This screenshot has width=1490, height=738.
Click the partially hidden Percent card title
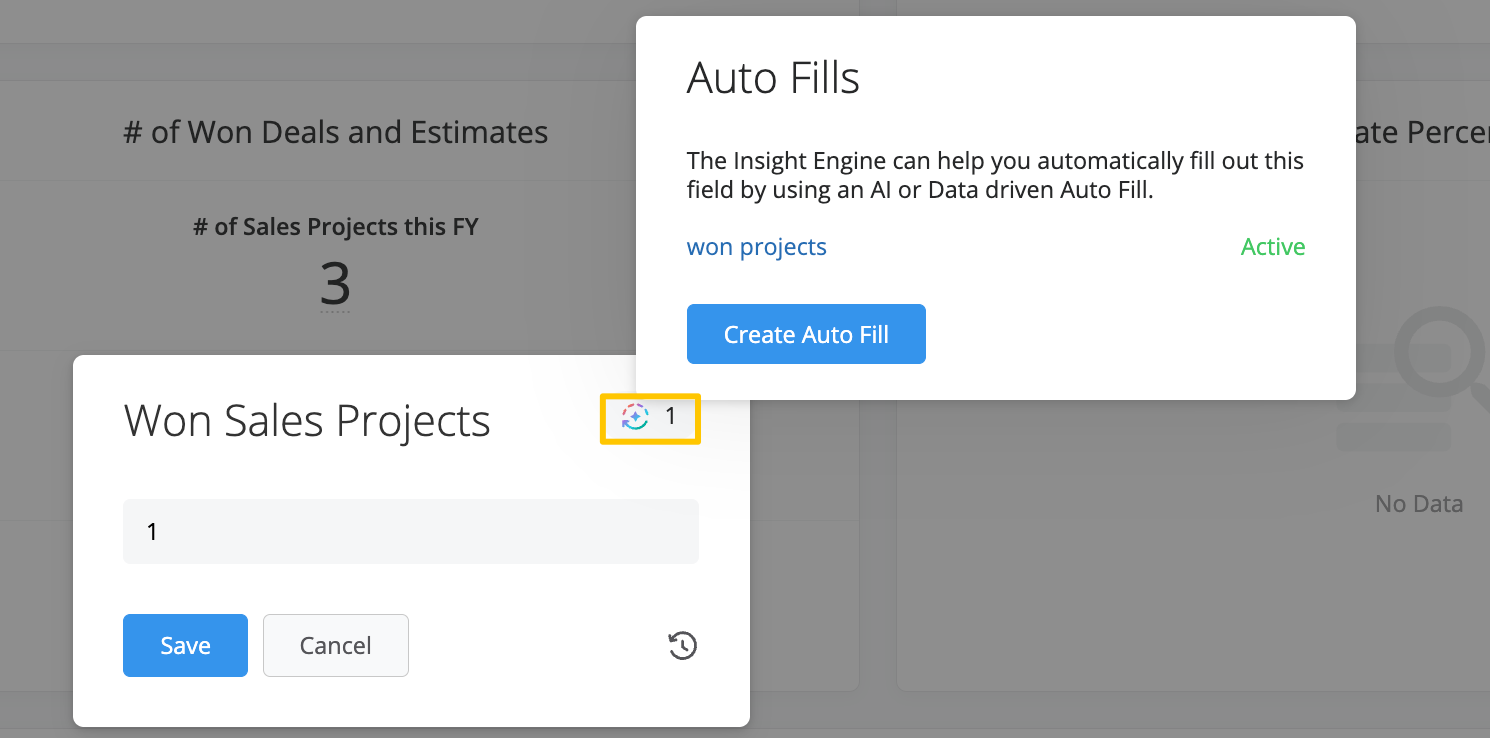[1422, 132]
